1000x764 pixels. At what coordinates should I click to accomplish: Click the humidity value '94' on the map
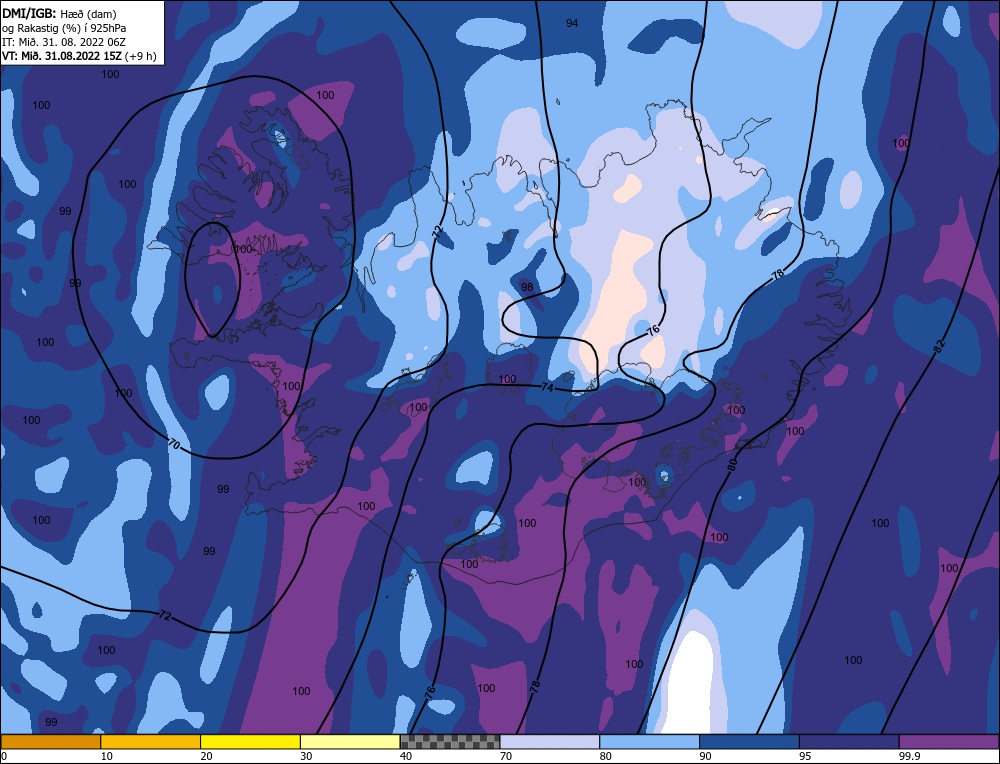click(x=572, y=23)
